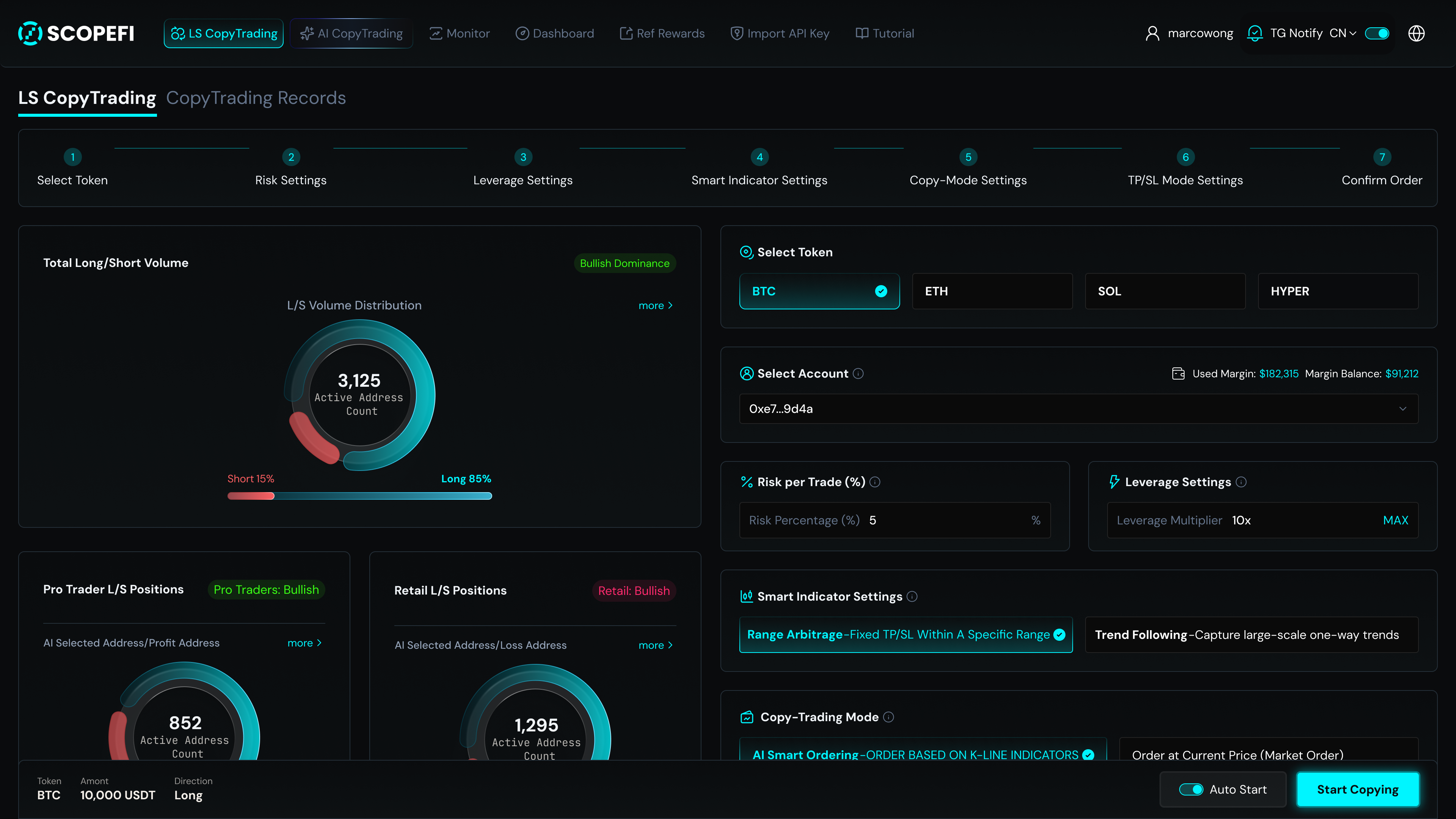Select Range Arbitrage indicator option

[906, 635]
